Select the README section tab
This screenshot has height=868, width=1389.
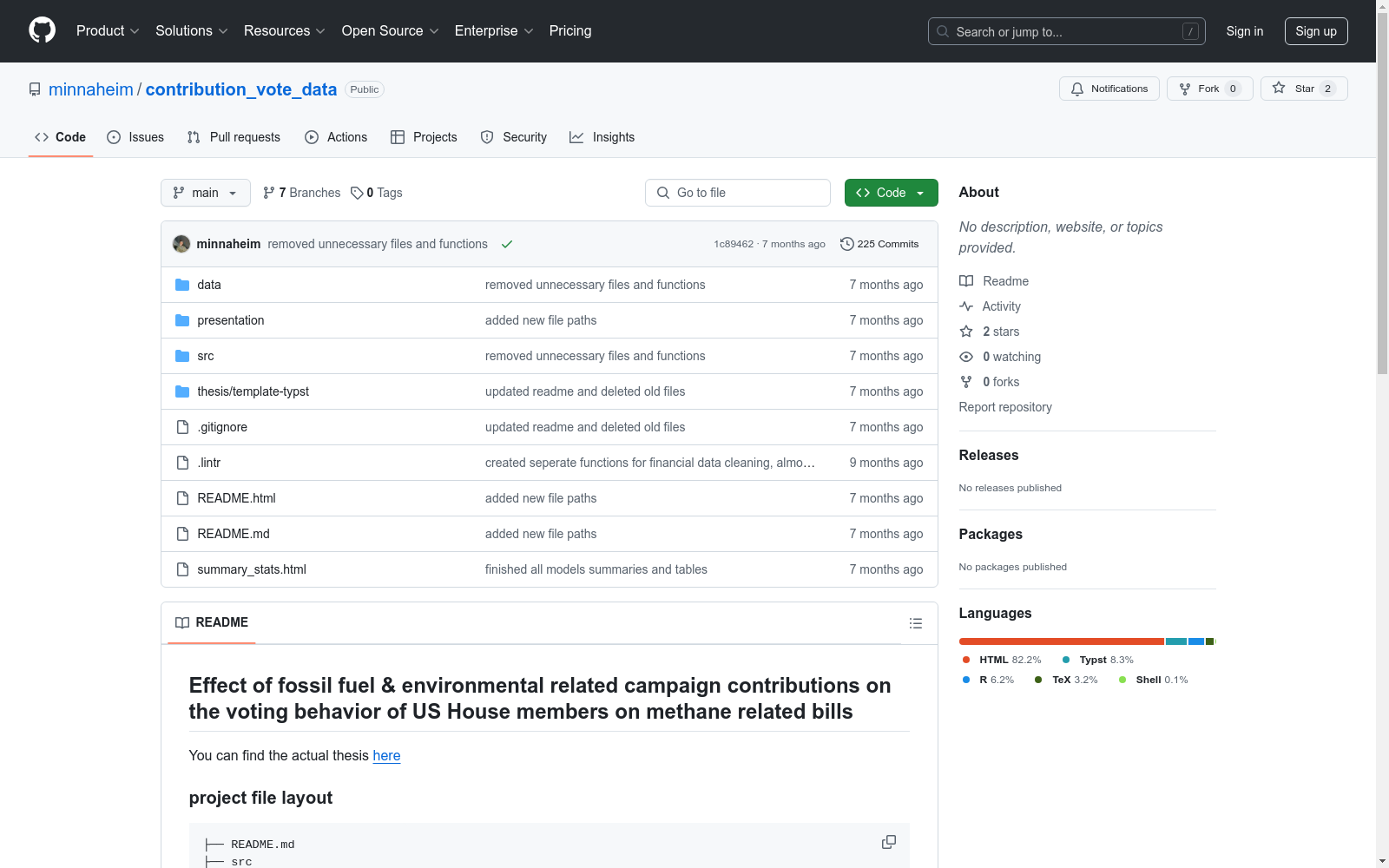pyautogui.click(x=212, y=622)
